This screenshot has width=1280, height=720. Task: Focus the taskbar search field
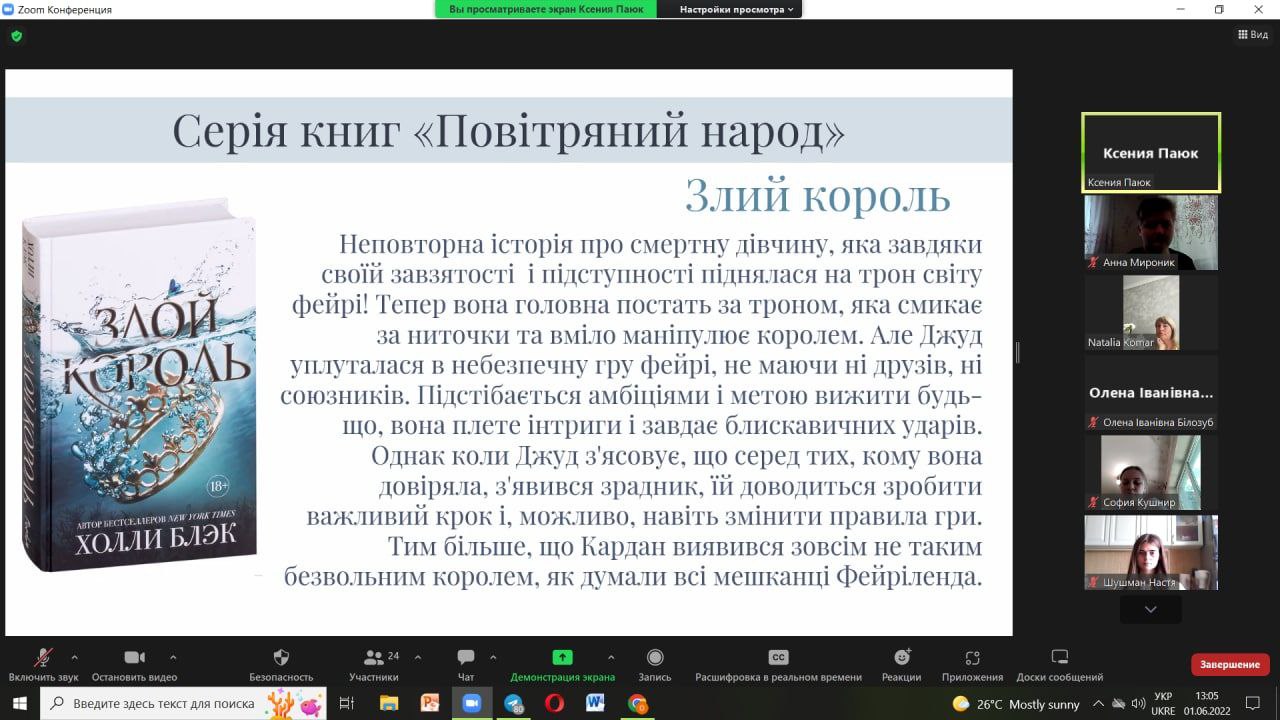coord(184,703)
